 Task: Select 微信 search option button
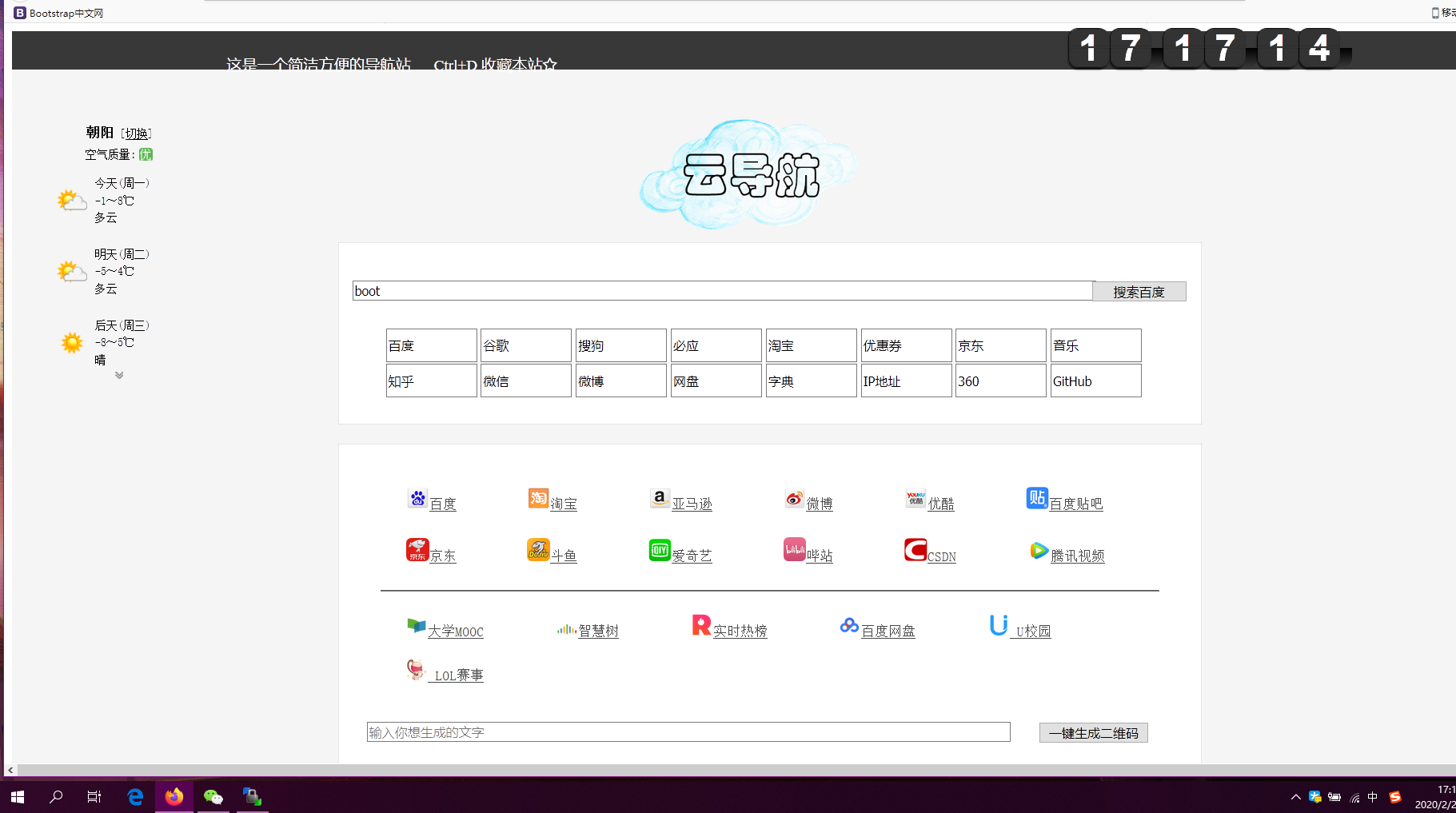point(526,381)
